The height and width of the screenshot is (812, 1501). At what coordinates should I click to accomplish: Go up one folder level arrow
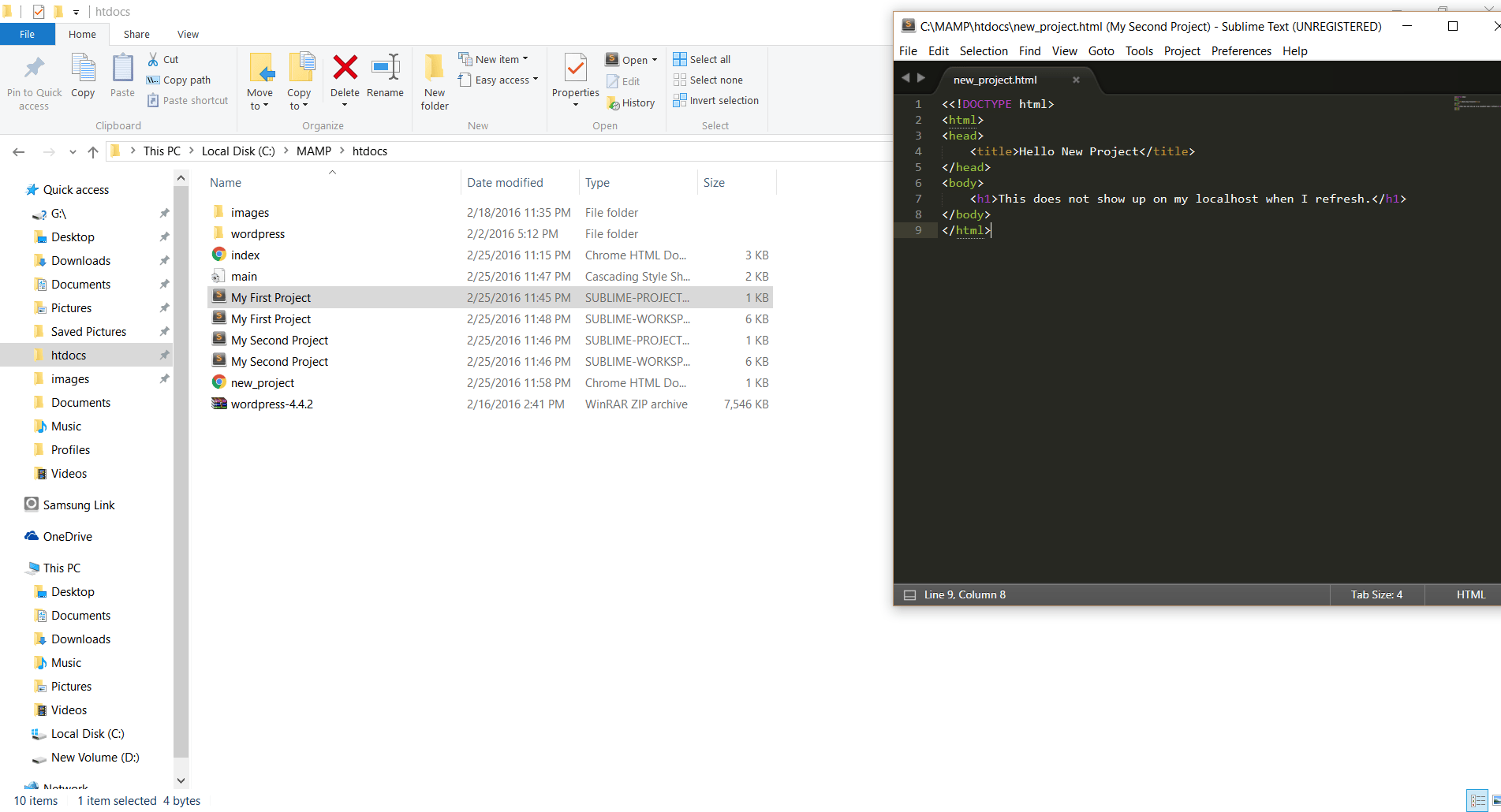click(93, 151)
